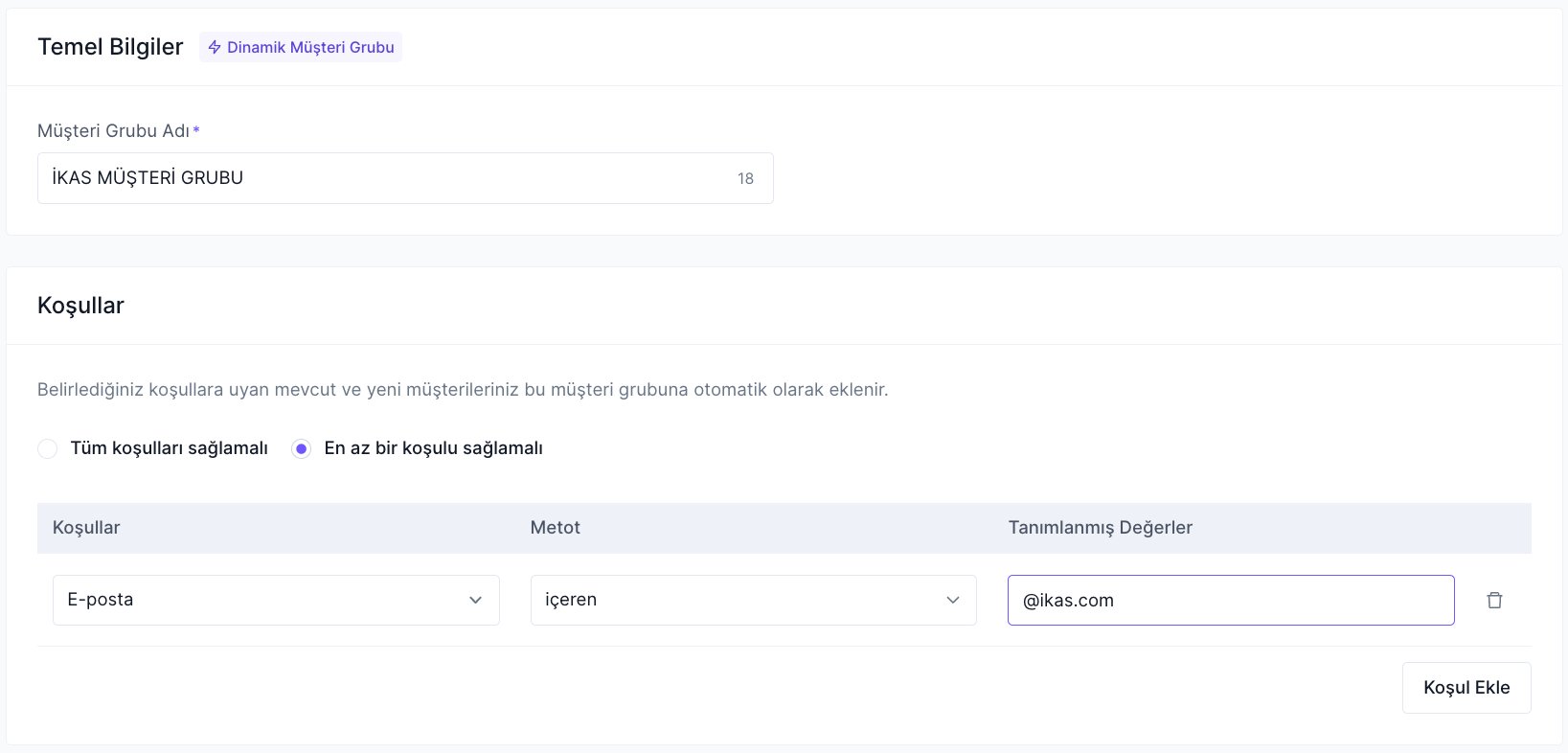Click into the @ikas.com value field
The image size is (1568, 753).
pos(1230,601)
